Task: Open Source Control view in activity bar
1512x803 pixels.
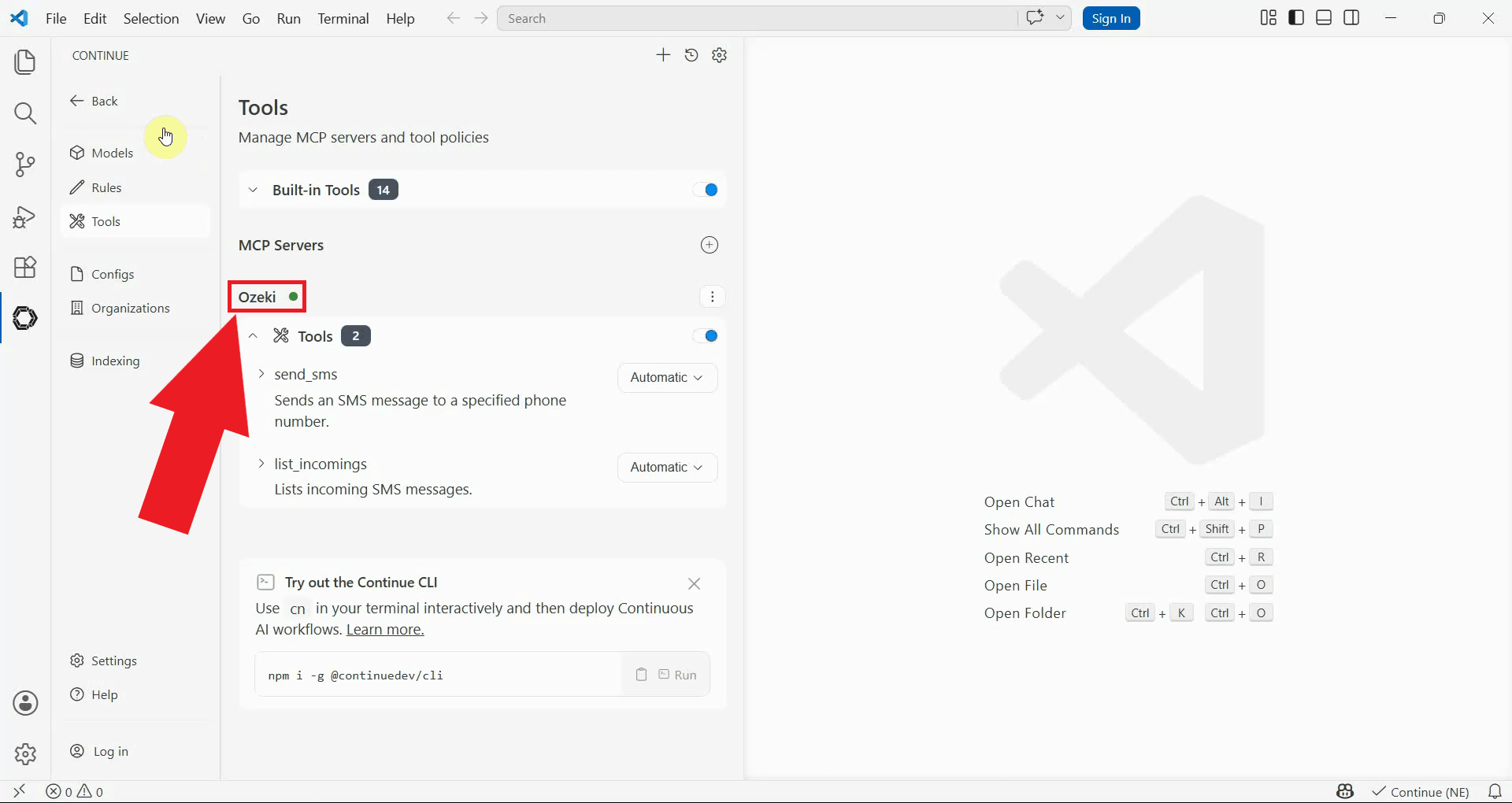Action: (x=25, y=165)
